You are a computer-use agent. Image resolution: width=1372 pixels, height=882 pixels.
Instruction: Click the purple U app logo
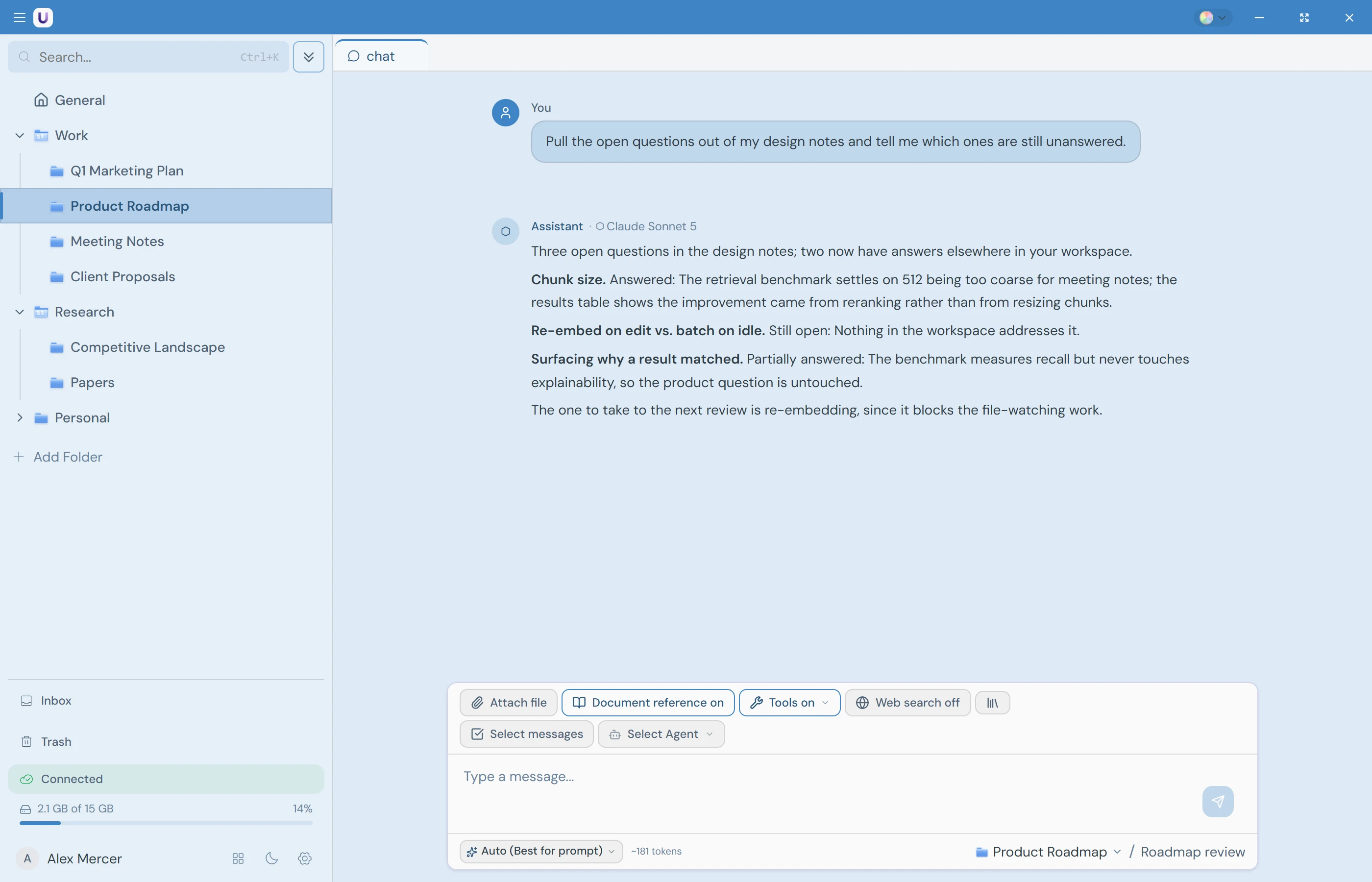[43, 17]
